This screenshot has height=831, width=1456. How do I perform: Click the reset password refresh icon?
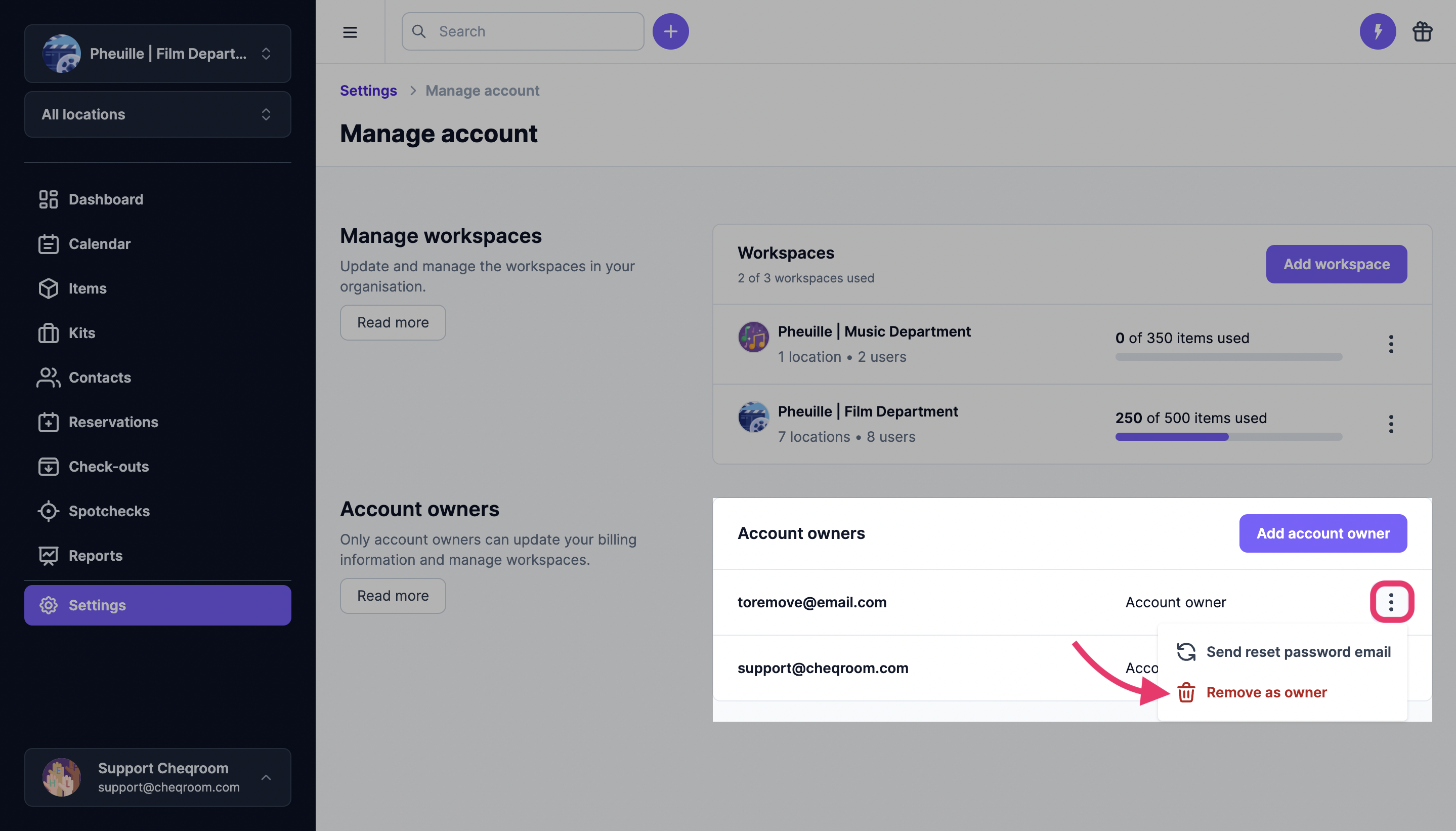pyautogui.click(x=1186, y=652)
